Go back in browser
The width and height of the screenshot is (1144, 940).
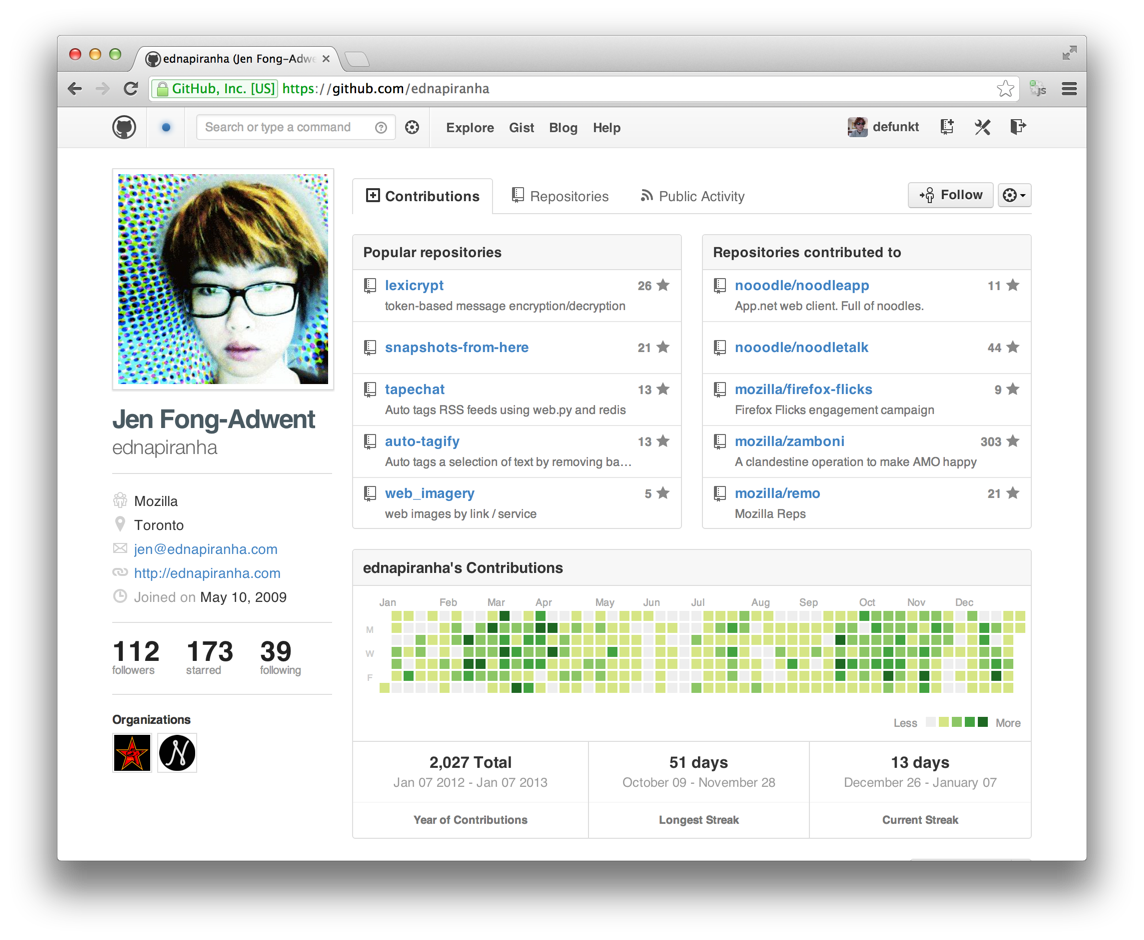click(x=74, y=88)
